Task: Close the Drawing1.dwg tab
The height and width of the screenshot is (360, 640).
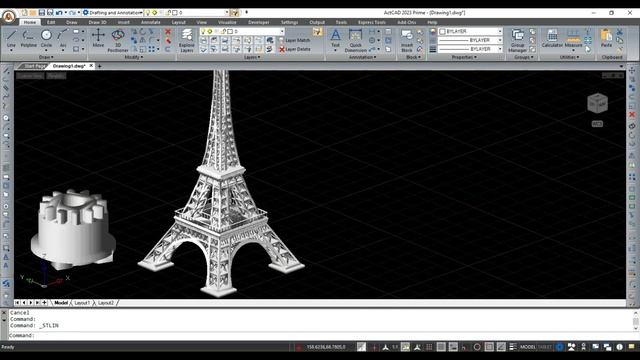Action: [91, 66]
